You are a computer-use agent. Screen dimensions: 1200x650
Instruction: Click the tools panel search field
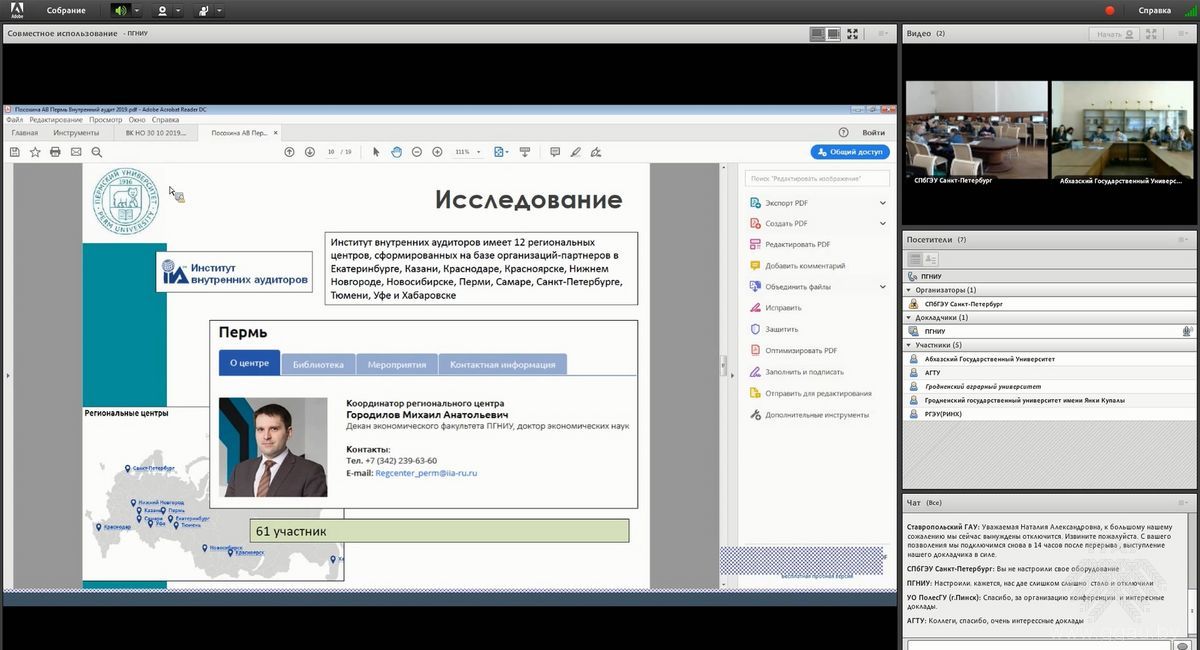pyautogui.click(x=817, y=179)
